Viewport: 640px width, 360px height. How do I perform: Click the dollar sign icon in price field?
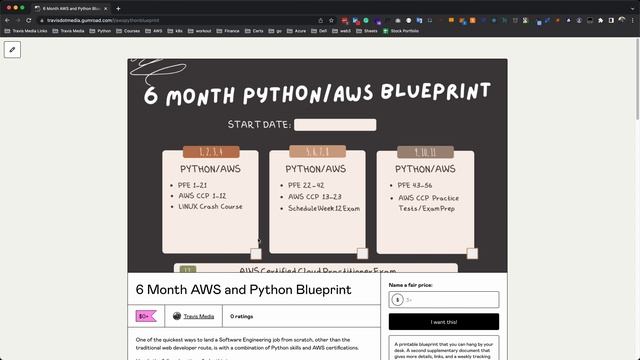click(398, 300)
